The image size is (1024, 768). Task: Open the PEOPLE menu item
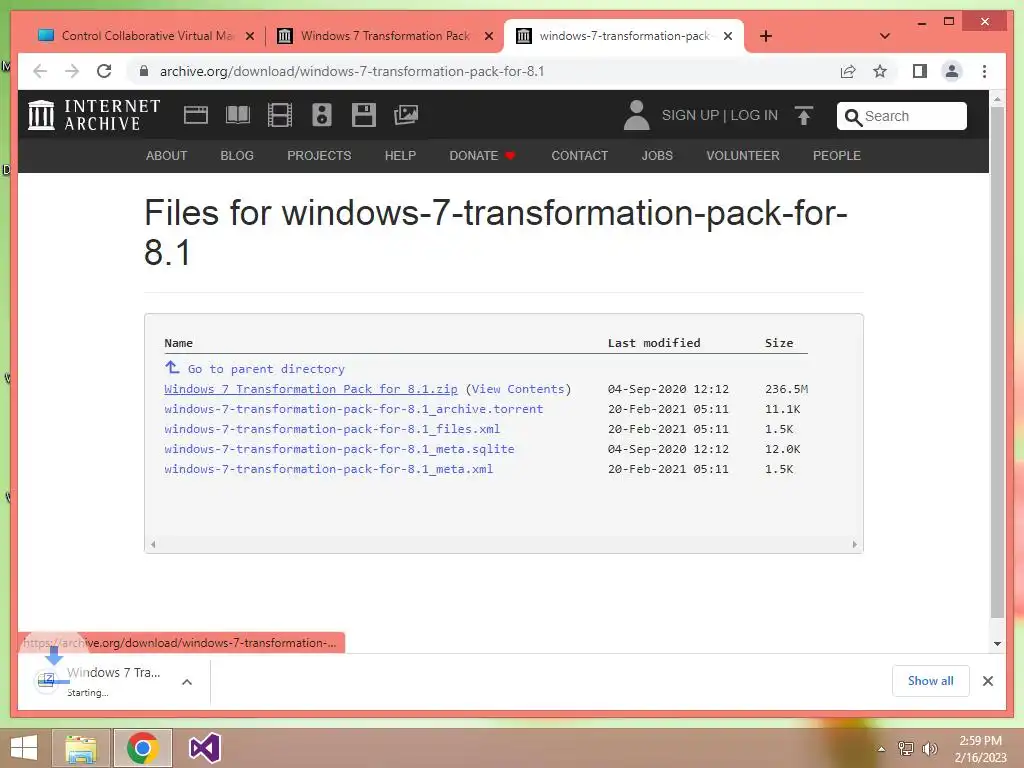coord(837,155)
